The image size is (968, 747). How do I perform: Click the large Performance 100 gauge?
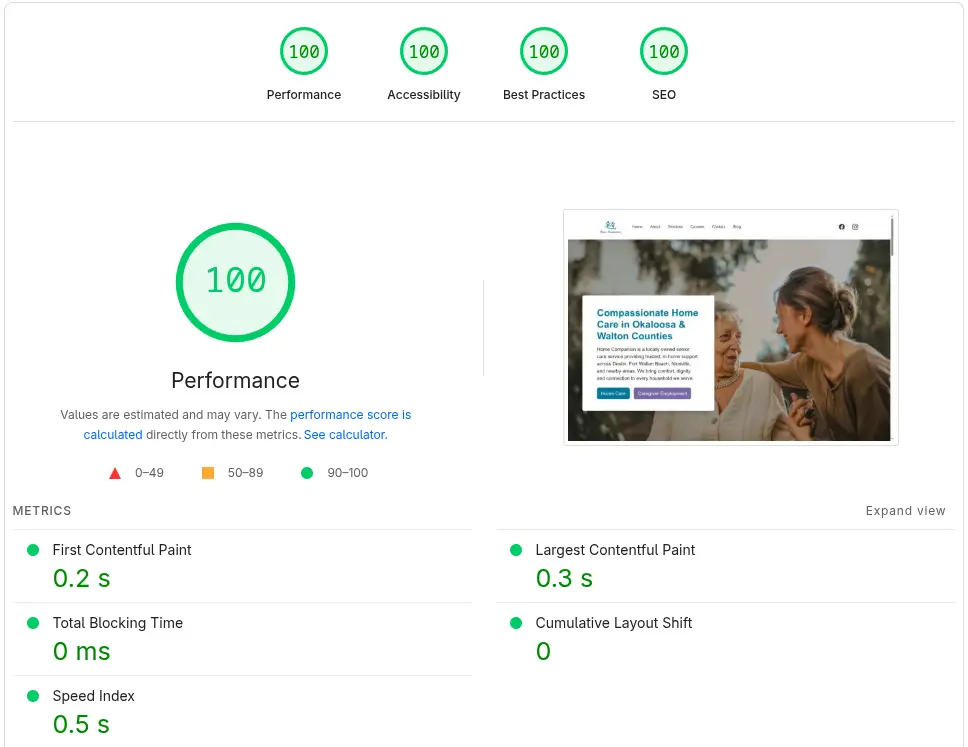tap(235, 282)
